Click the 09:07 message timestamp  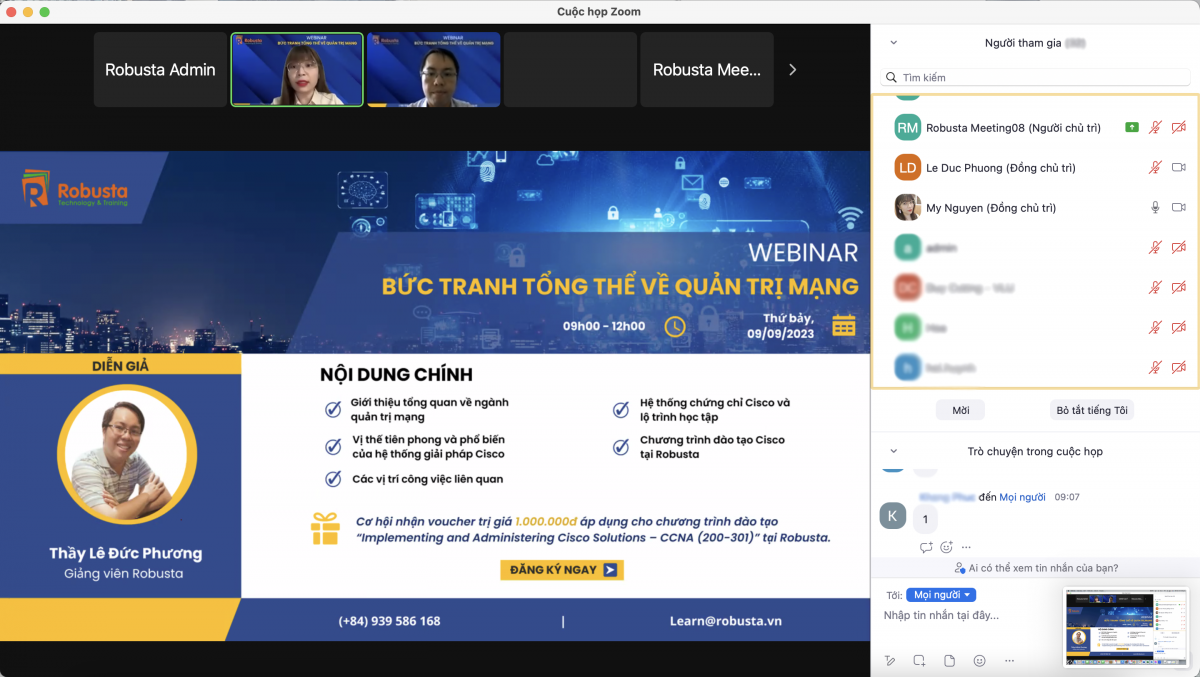click(x=1067, y=497)
